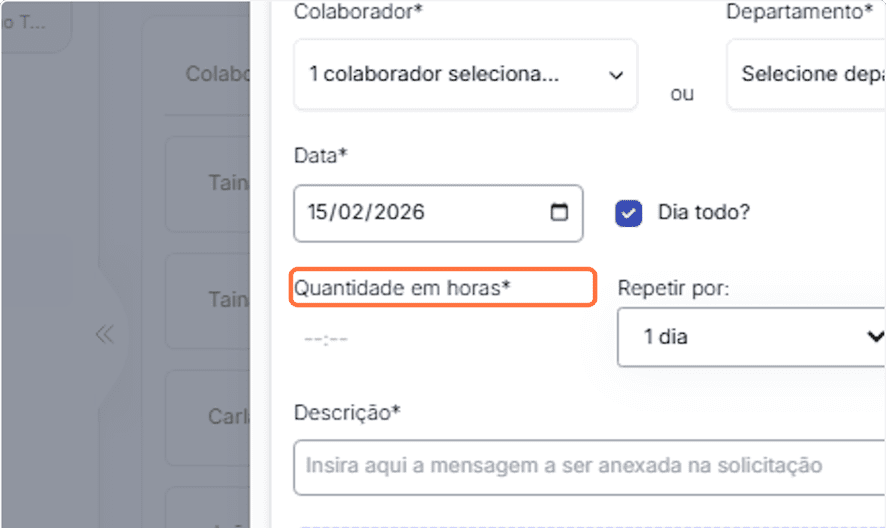Open the 'Repetir por' 1 dia dropdown
Image resolution: width=886 pixels, height=528 pixels.
click(751, 337)
